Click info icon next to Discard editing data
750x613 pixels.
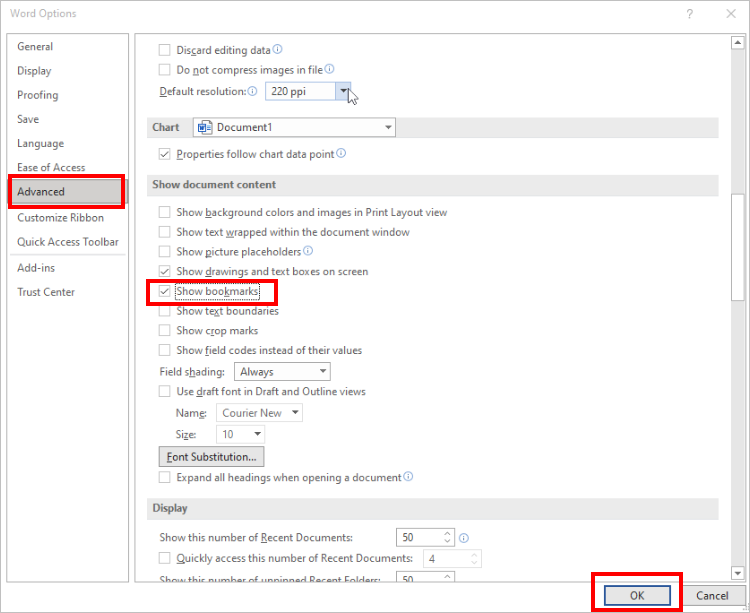277,49
